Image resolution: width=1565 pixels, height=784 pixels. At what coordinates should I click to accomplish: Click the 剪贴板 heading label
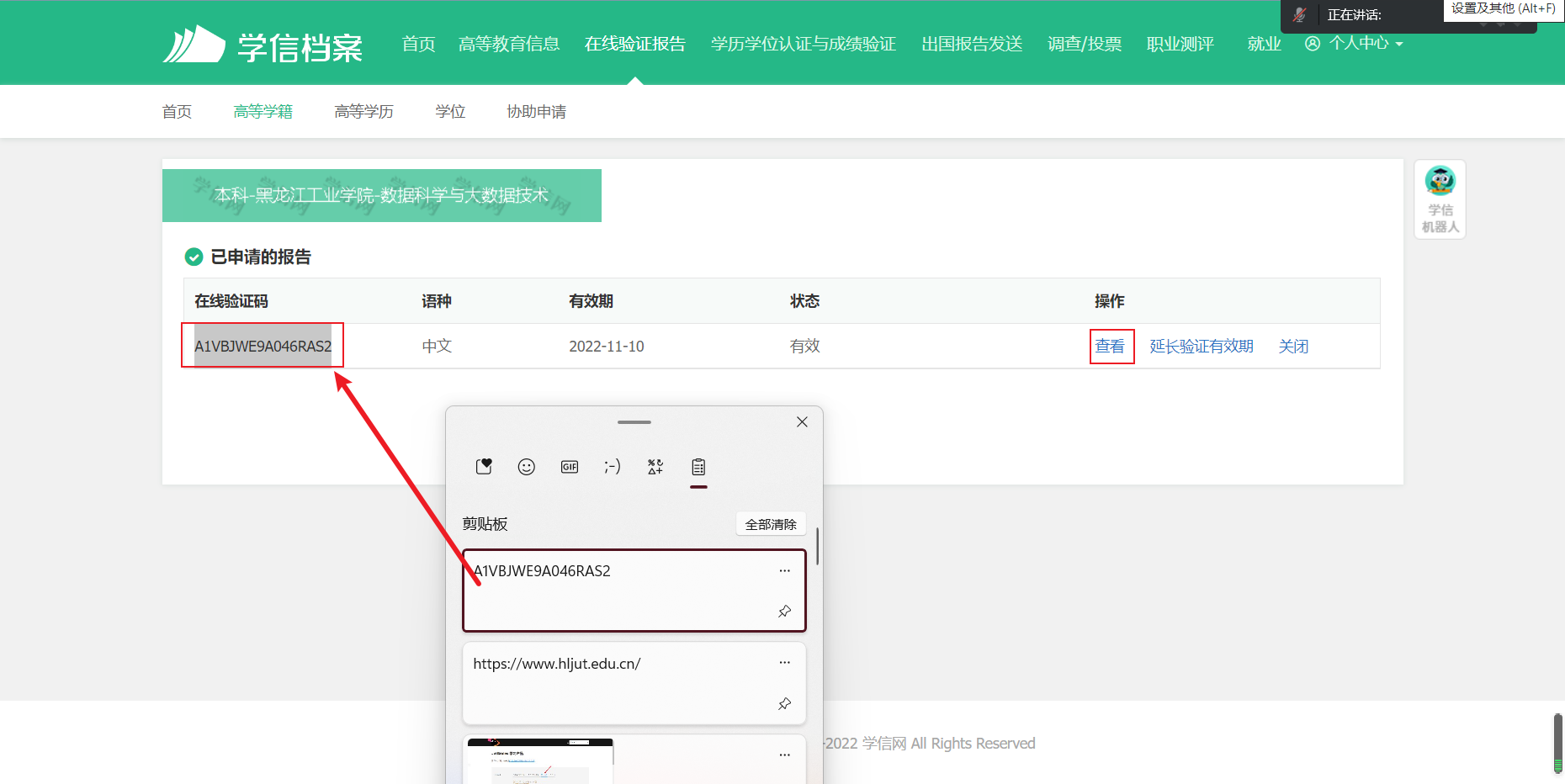click(x=485, y=524)
